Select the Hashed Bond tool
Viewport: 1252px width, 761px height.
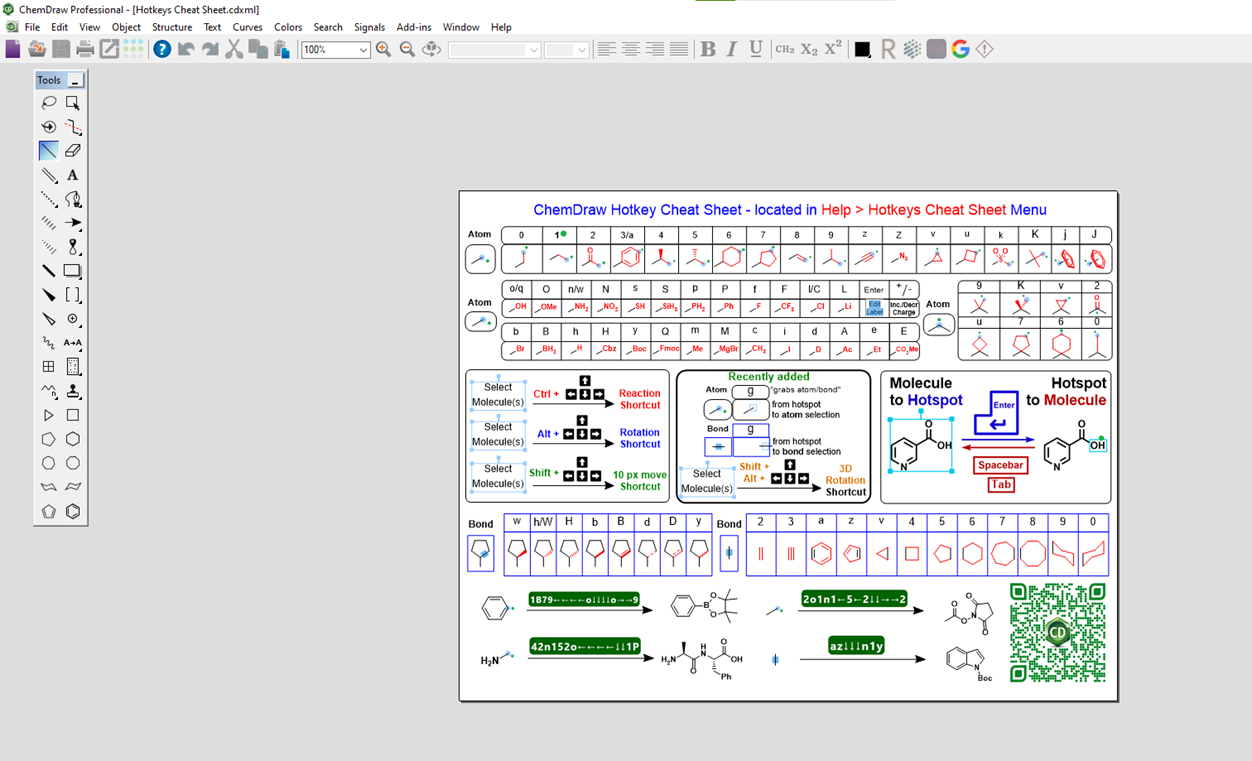(x=48, y=223)
